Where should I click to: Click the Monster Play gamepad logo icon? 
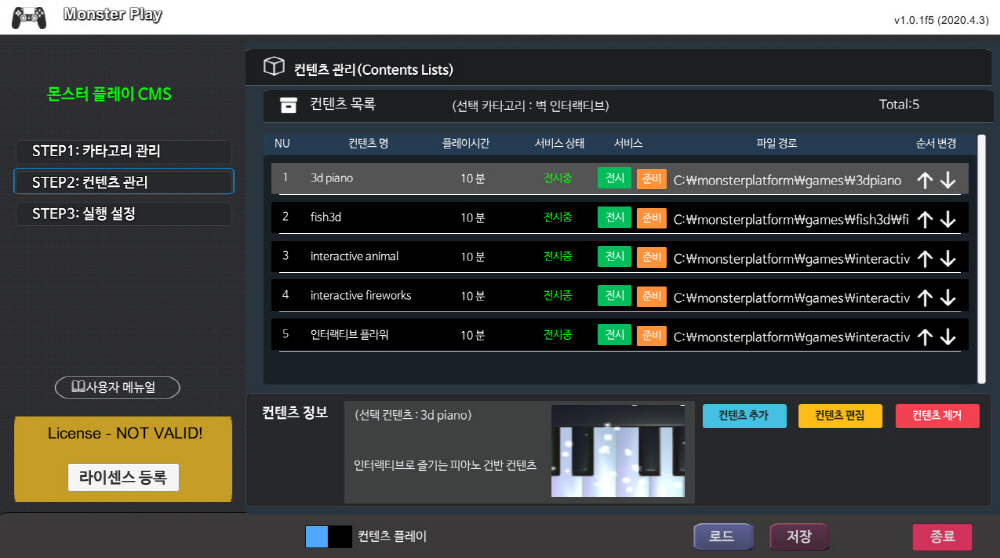[x=29, y=17]
